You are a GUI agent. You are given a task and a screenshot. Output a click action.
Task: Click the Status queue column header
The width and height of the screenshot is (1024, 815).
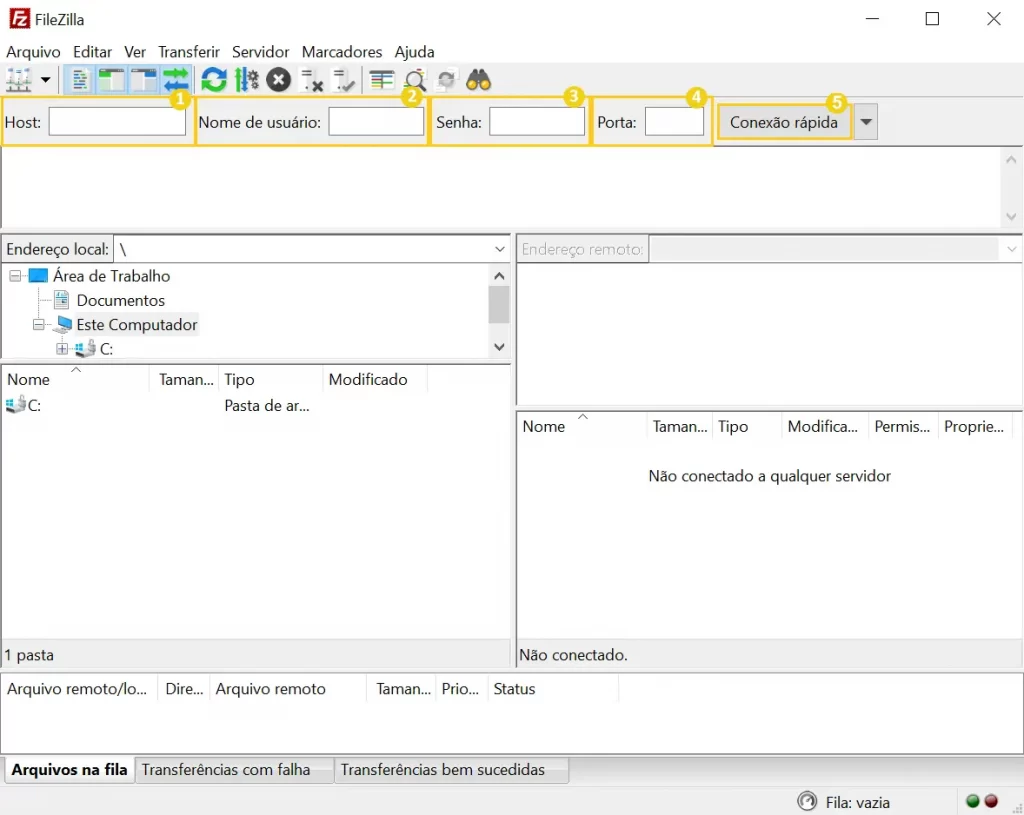[552, 689]
